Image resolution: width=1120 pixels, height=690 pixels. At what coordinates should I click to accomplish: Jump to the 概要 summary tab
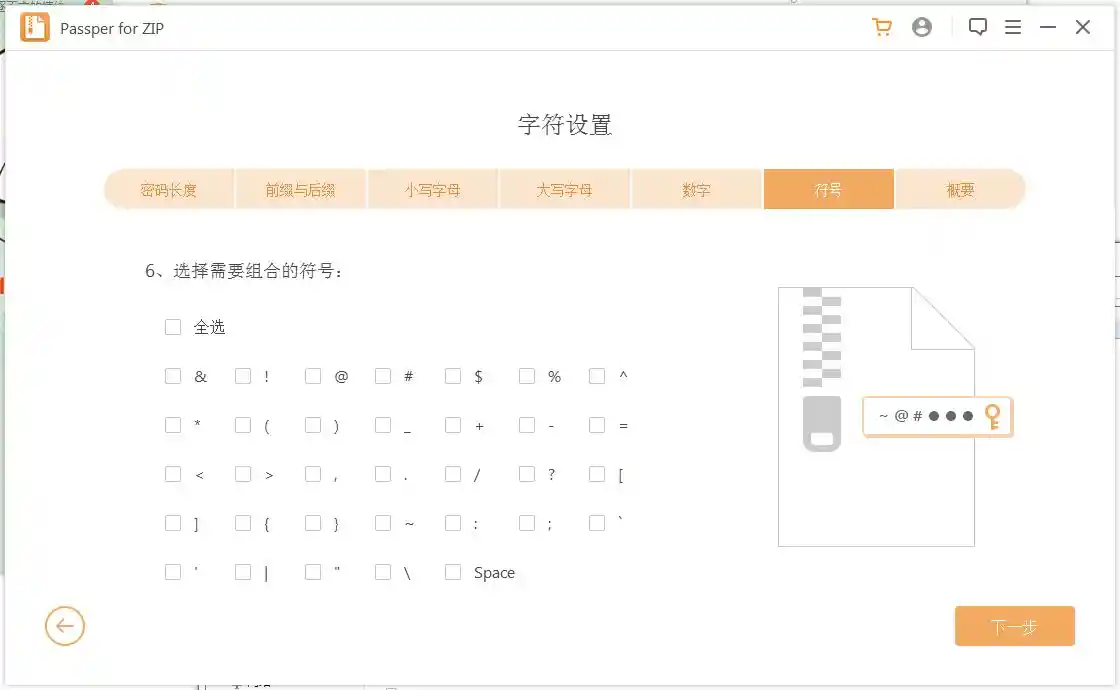tap(961, 189)
